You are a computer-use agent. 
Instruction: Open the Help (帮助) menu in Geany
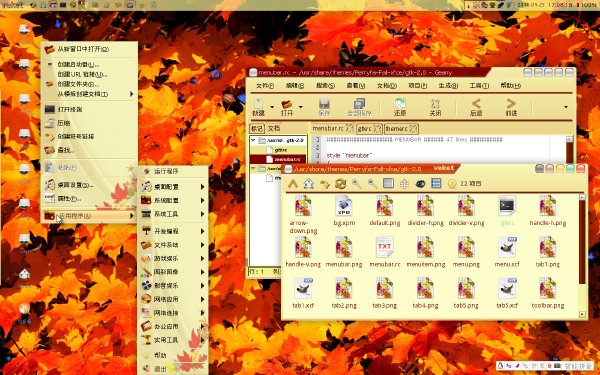[x=510, y=86]
